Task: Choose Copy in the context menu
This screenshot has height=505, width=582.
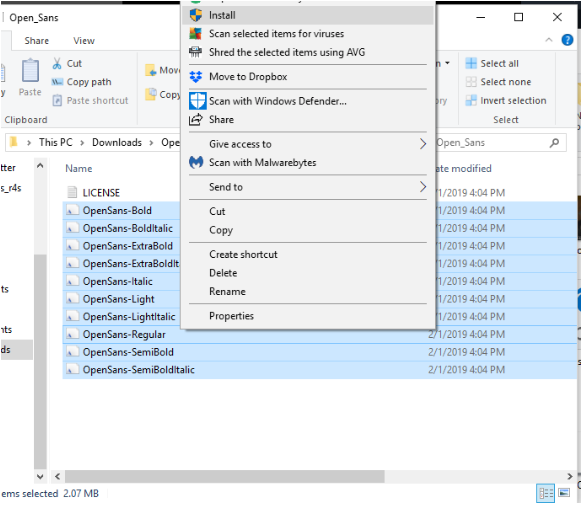Action: point(308,230)
